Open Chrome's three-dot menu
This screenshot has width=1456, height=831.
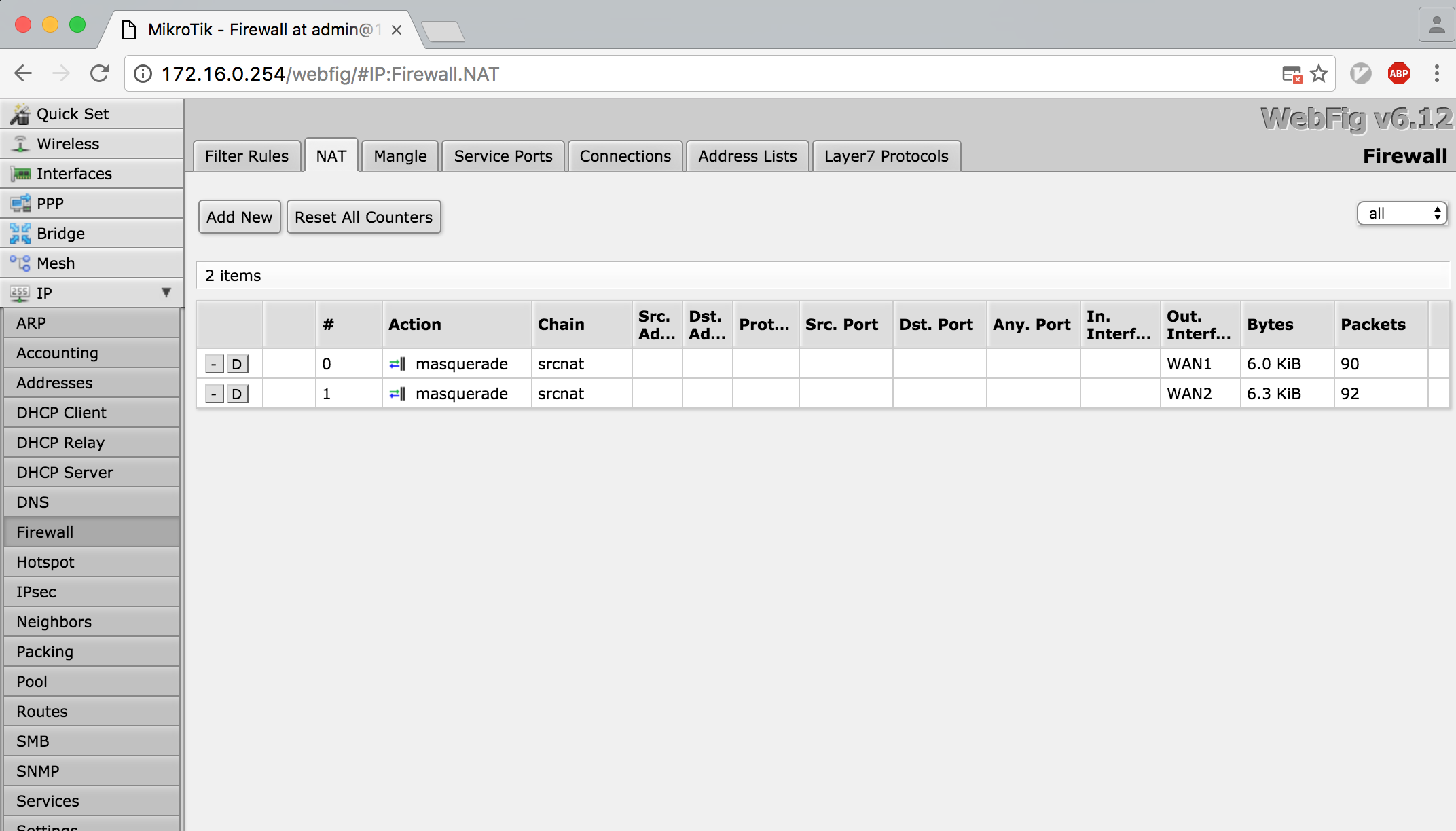point(1436,73)
